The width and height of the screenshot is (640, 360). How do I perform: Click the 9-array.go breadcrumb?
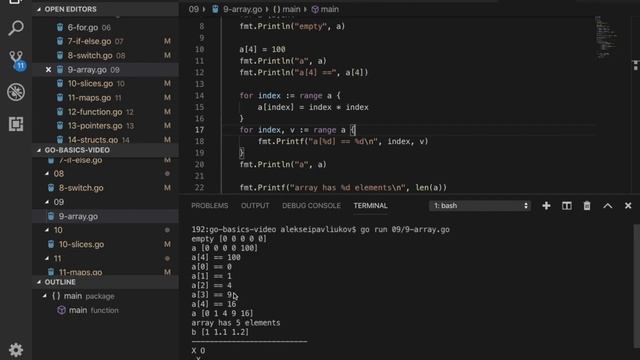(238, 9)
